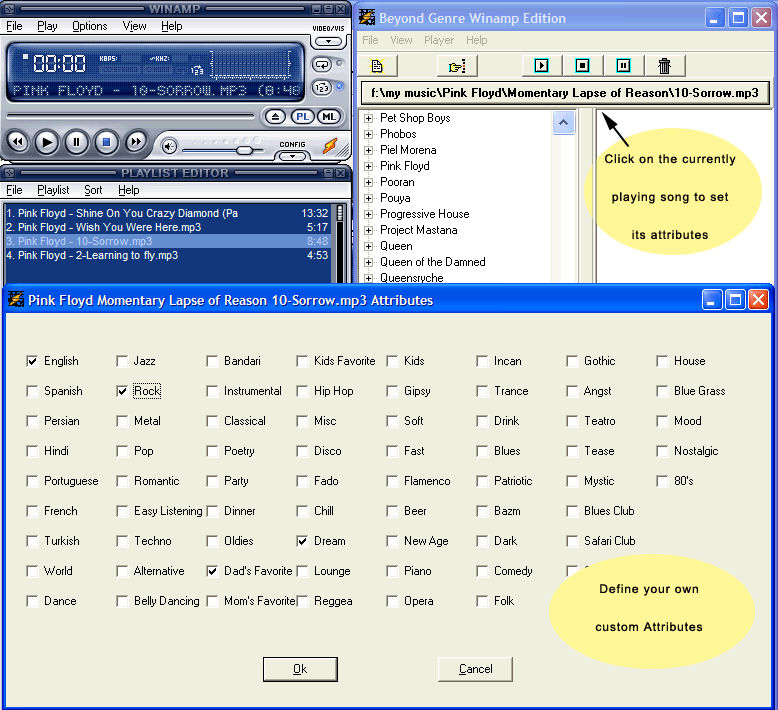Image resolution: width=778 pixels, height=710 pixels.
Task: Check the Gothic checkbox
Action: coord(572,361)
